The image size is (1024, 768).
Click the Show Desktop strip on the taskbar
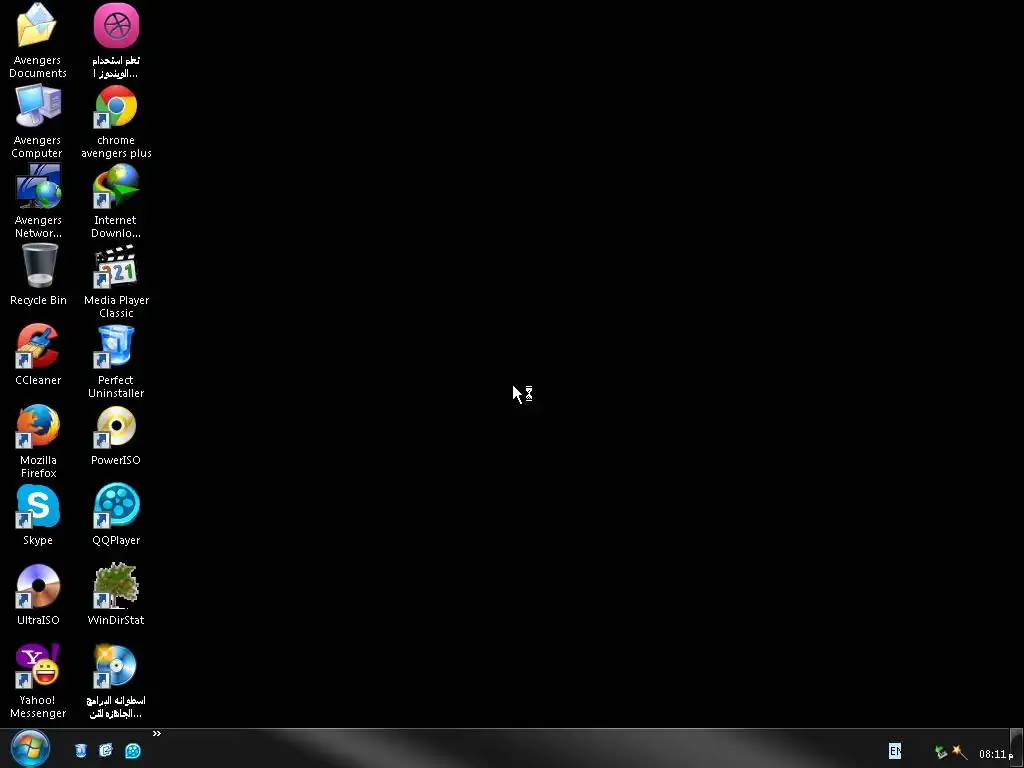pyautogui.click(x=1017, y=748)
